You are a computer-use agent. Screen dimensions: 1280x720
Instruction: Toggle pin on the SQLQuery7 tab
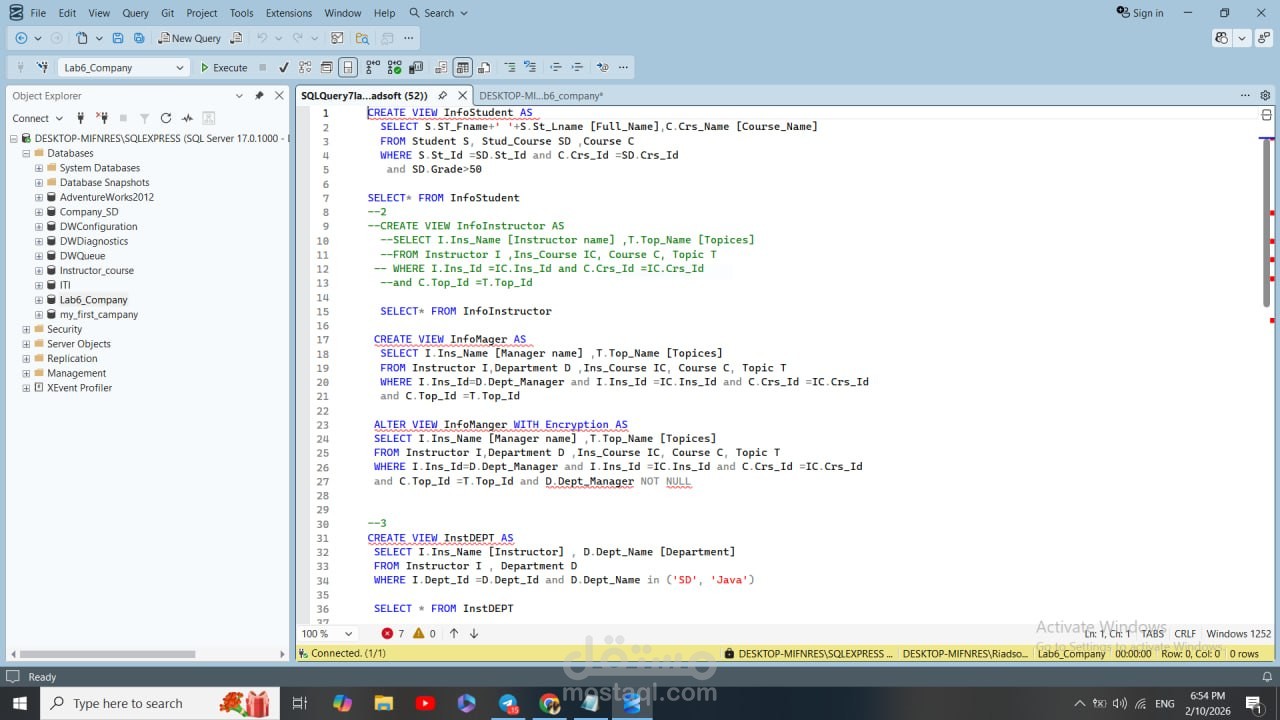click(442, 96)
